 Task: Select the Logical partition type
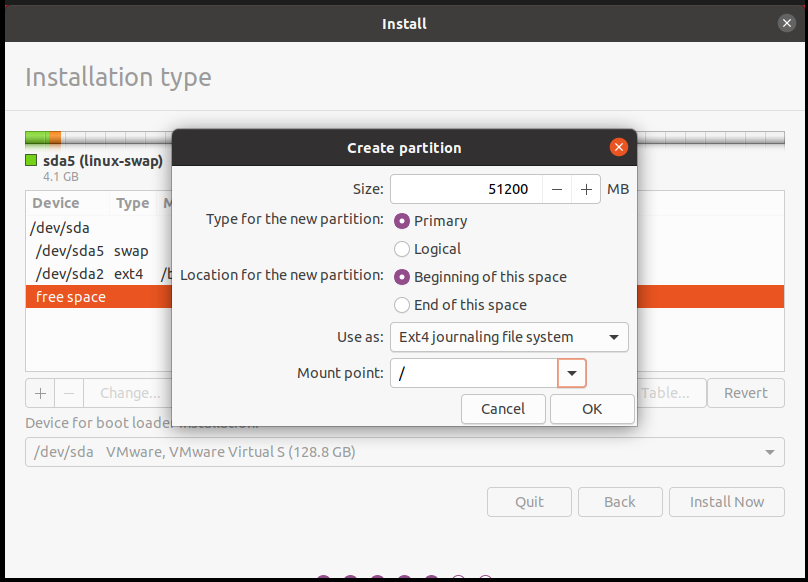click(403, 249)
